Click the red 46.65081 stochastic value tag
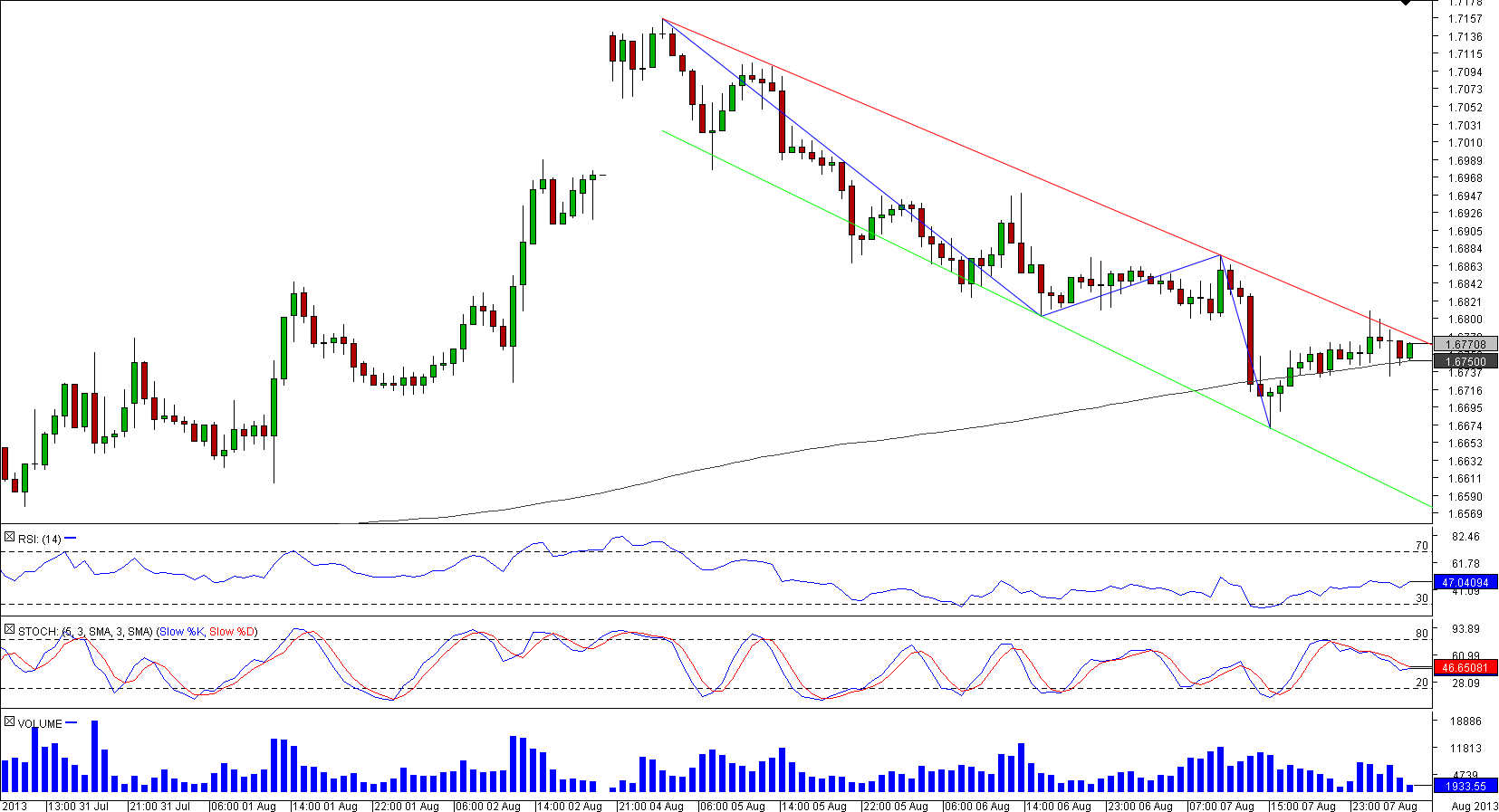The image size is (1499, 812). point(1465,668)
